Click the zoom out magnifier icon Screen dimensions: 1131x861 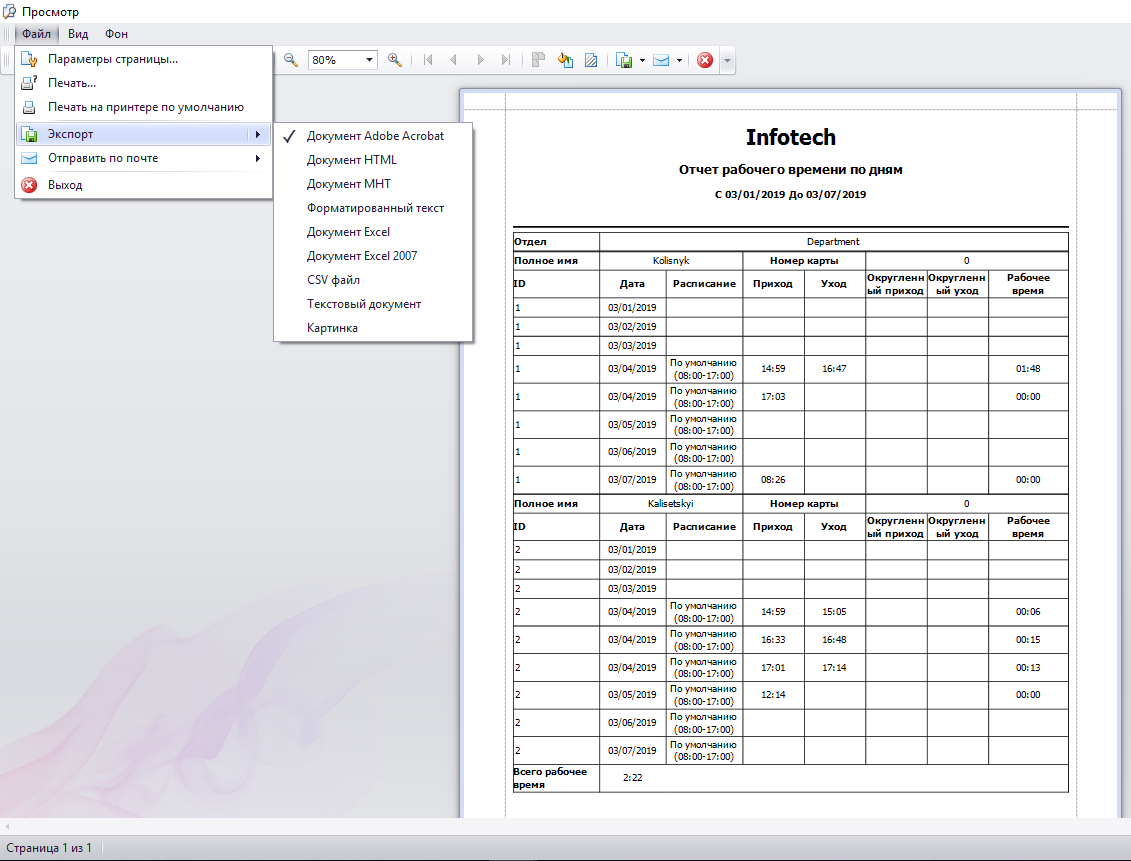[x=291, y=60]
